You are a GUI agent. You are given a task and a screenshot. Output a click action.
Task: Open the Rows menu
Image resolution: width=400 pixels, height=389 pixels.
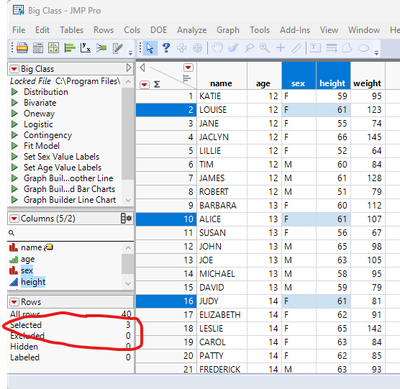(103, 30)
